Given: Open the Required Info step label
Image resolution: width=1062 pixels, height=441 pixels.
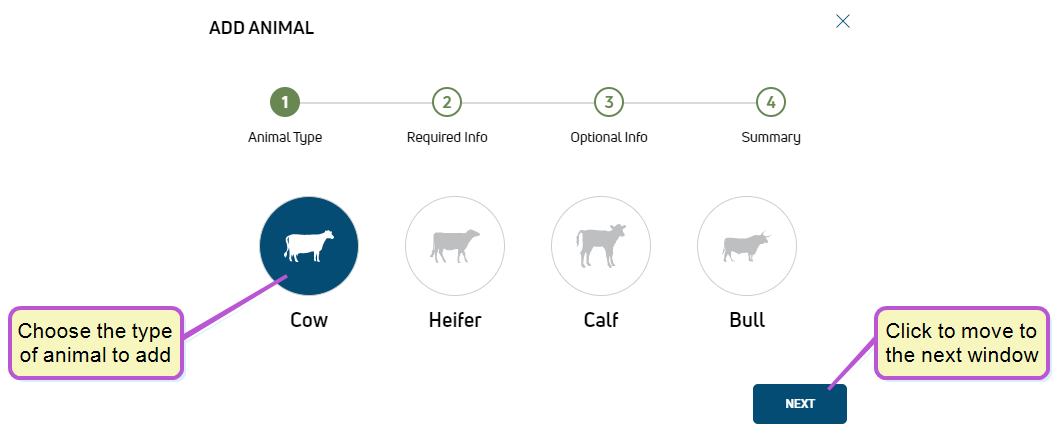Looking at the screenshot, I should 447,138.
